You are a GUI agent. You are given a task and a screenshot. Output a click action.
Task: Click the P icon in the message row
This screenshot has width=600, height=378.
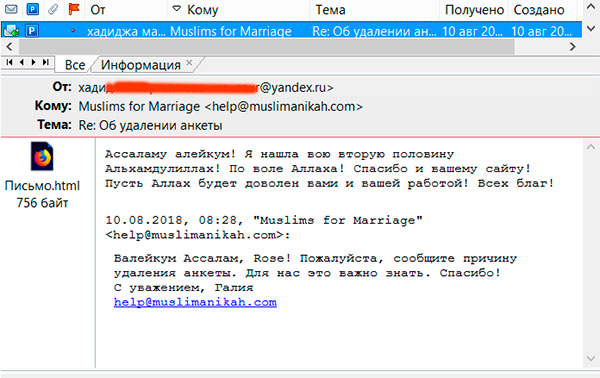32,30
